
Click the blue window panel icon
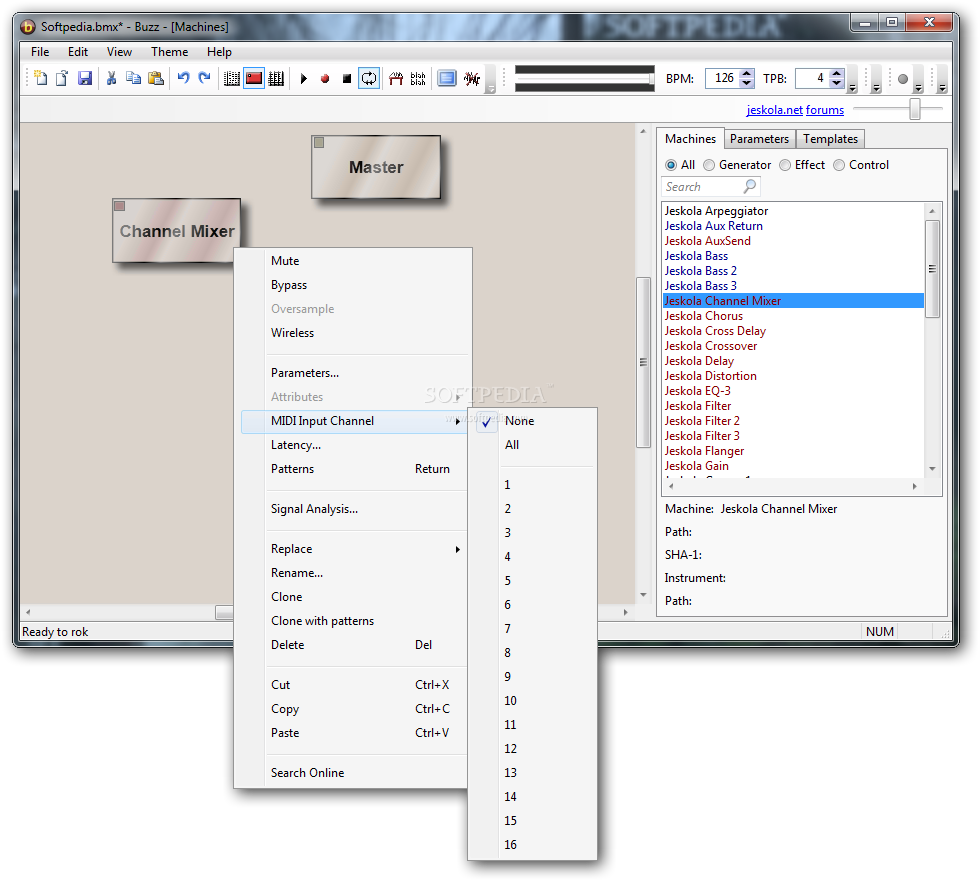(447, 78)
